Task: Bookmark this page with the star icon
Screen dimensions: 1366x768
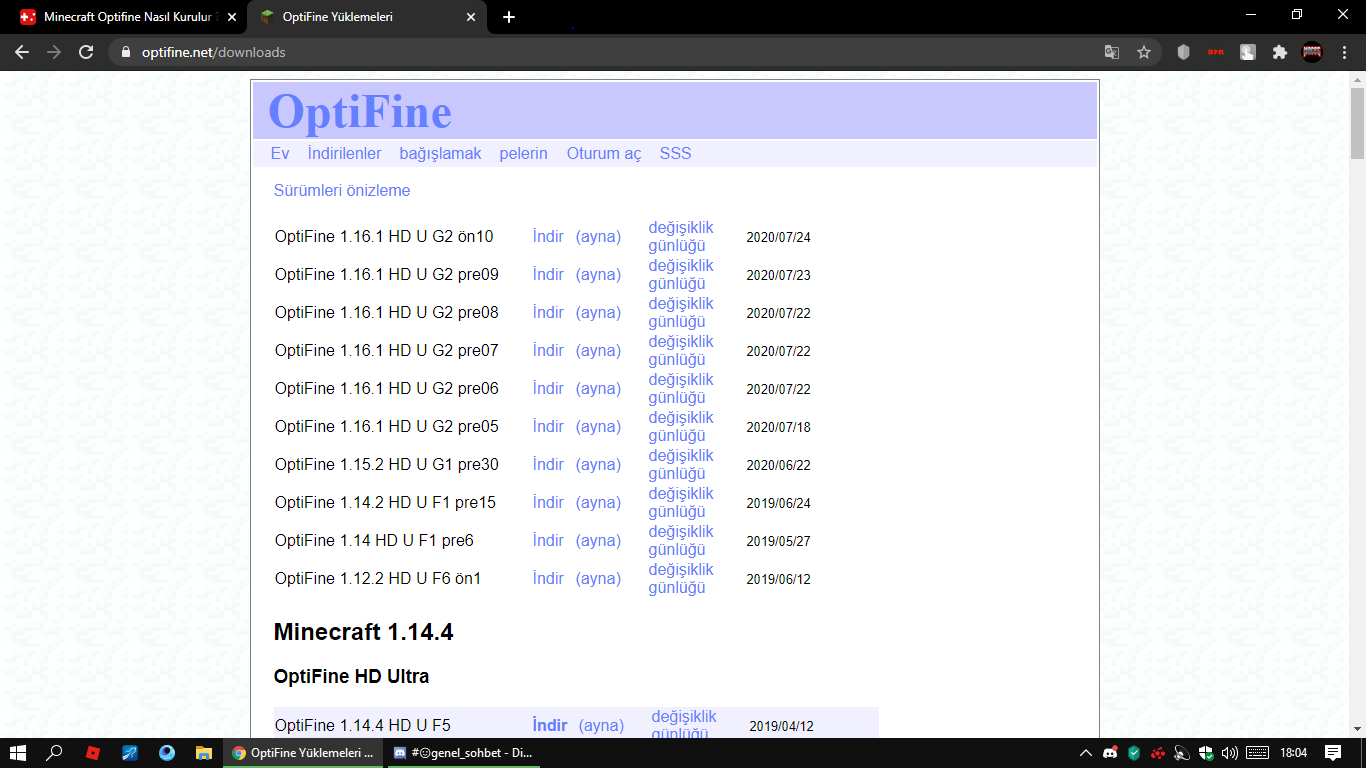Action: point(1144,52)
